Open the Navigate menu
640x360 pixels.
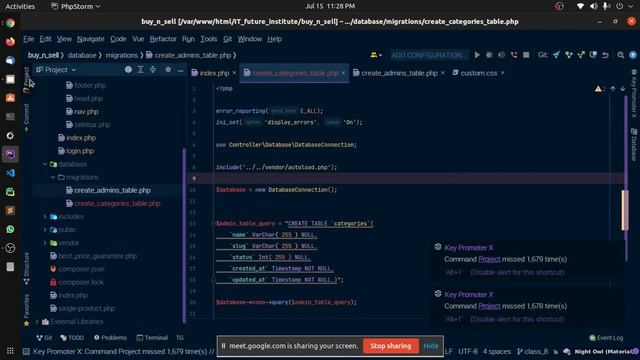click(91, 39)
